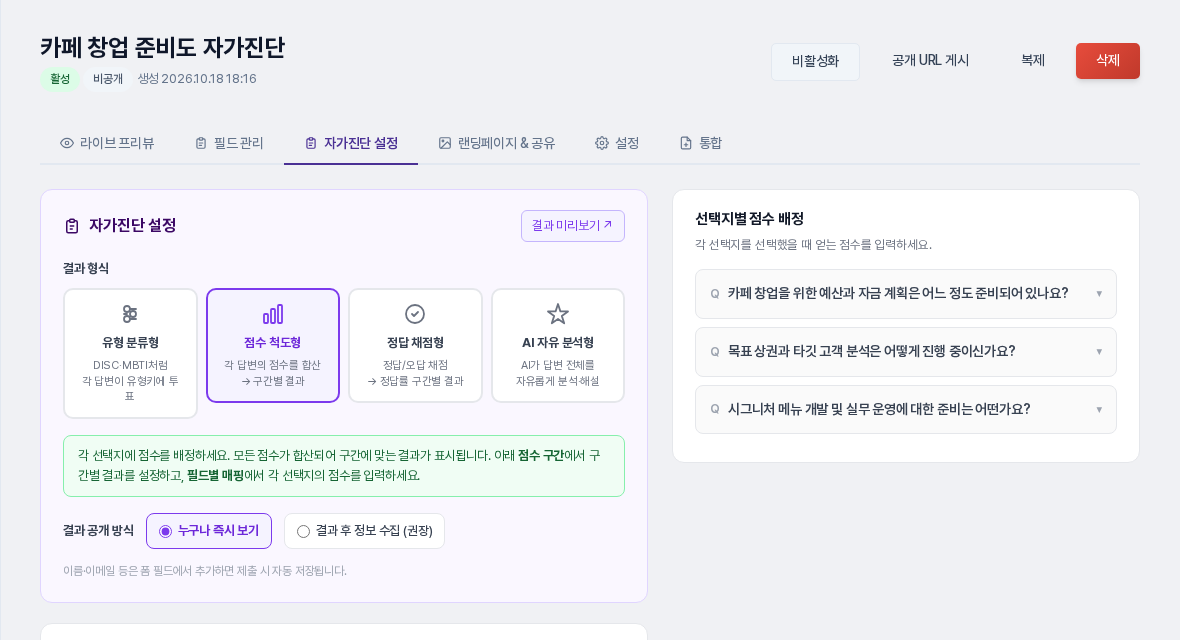Open the 카페 창업을 위한 예산 question row
The width and height of the screenshot is (1180, 640).
[905, 294]
